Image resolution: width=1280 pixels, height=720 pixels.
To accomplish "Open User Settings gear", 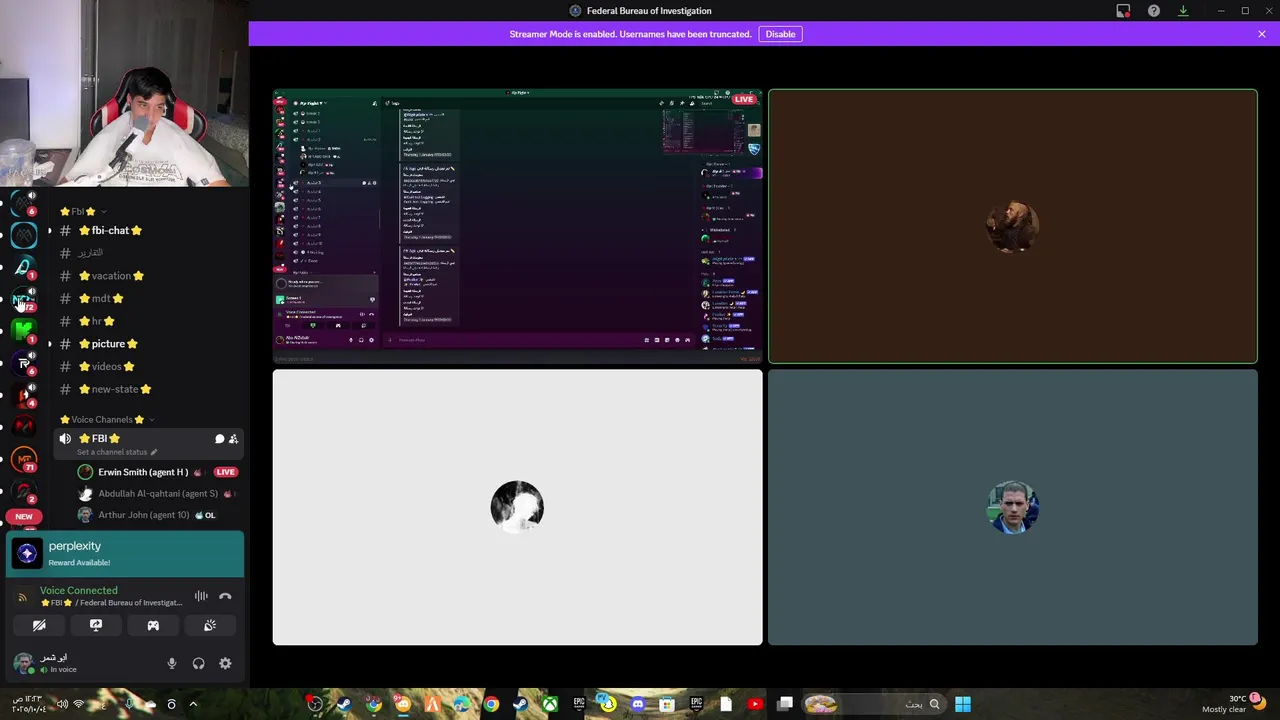I will [225, 663].
